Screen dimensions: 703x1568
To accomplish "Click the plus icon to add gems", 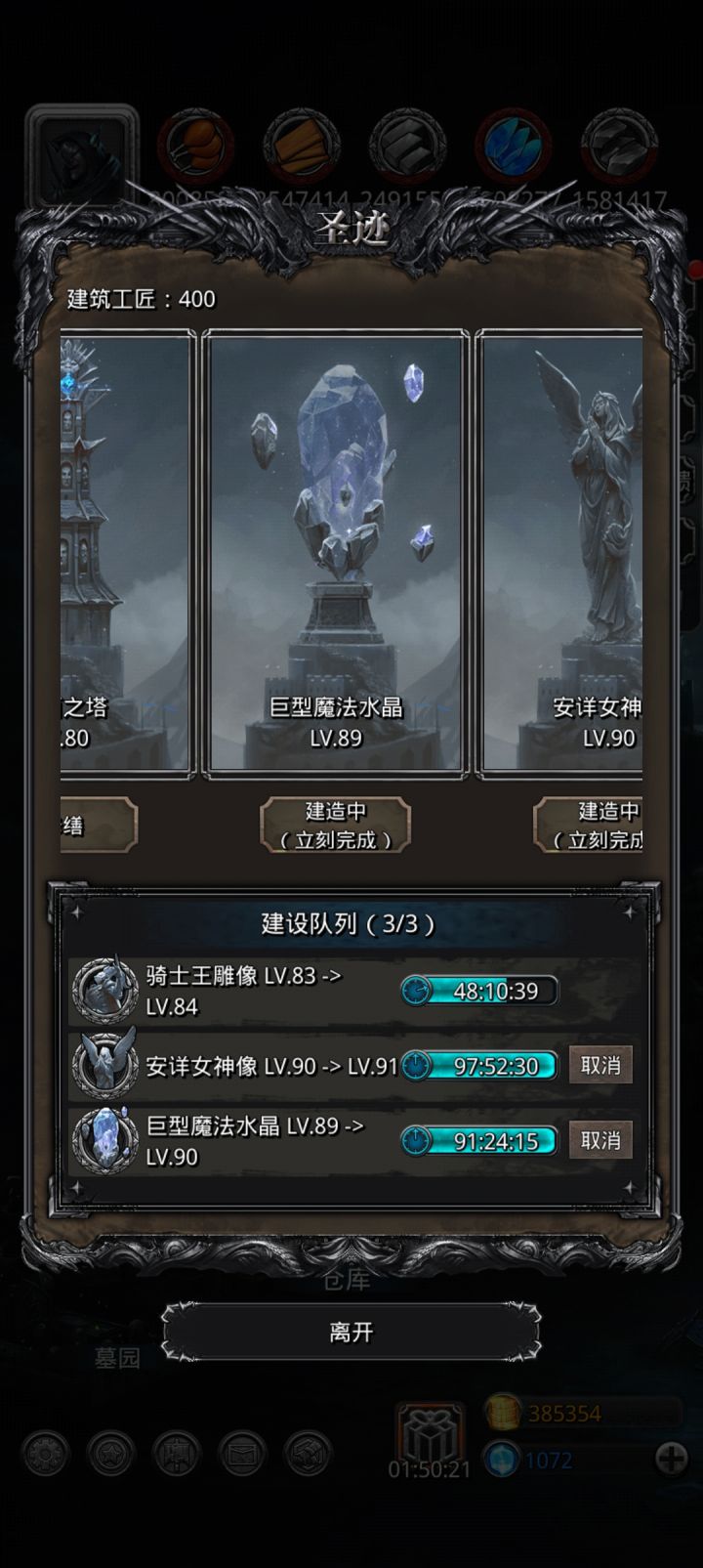I will pos(671,1460).
